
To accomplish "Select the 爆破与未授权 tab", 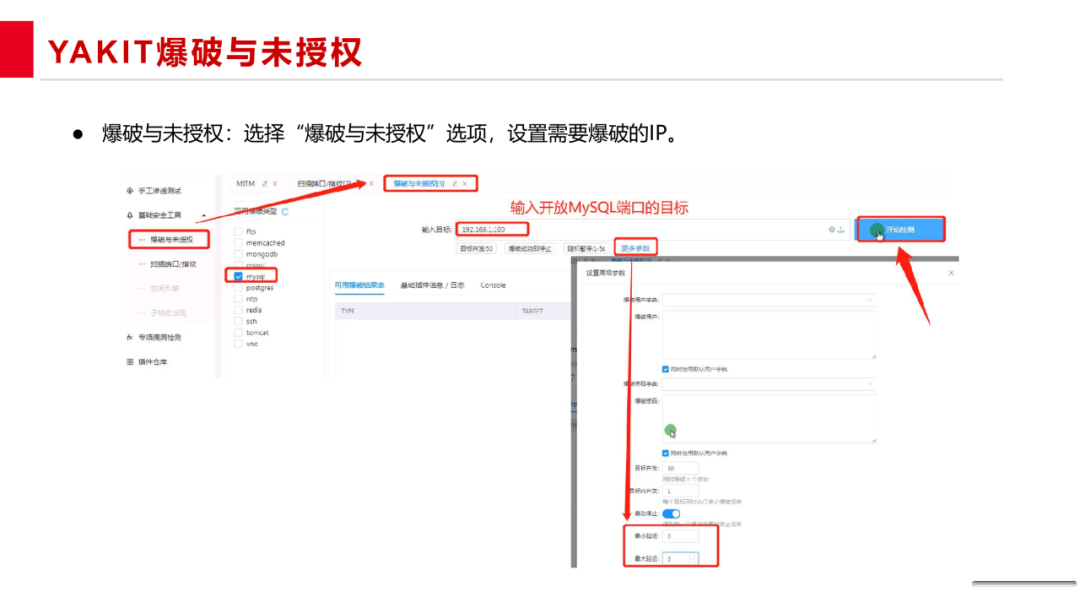I will (419, 184).
